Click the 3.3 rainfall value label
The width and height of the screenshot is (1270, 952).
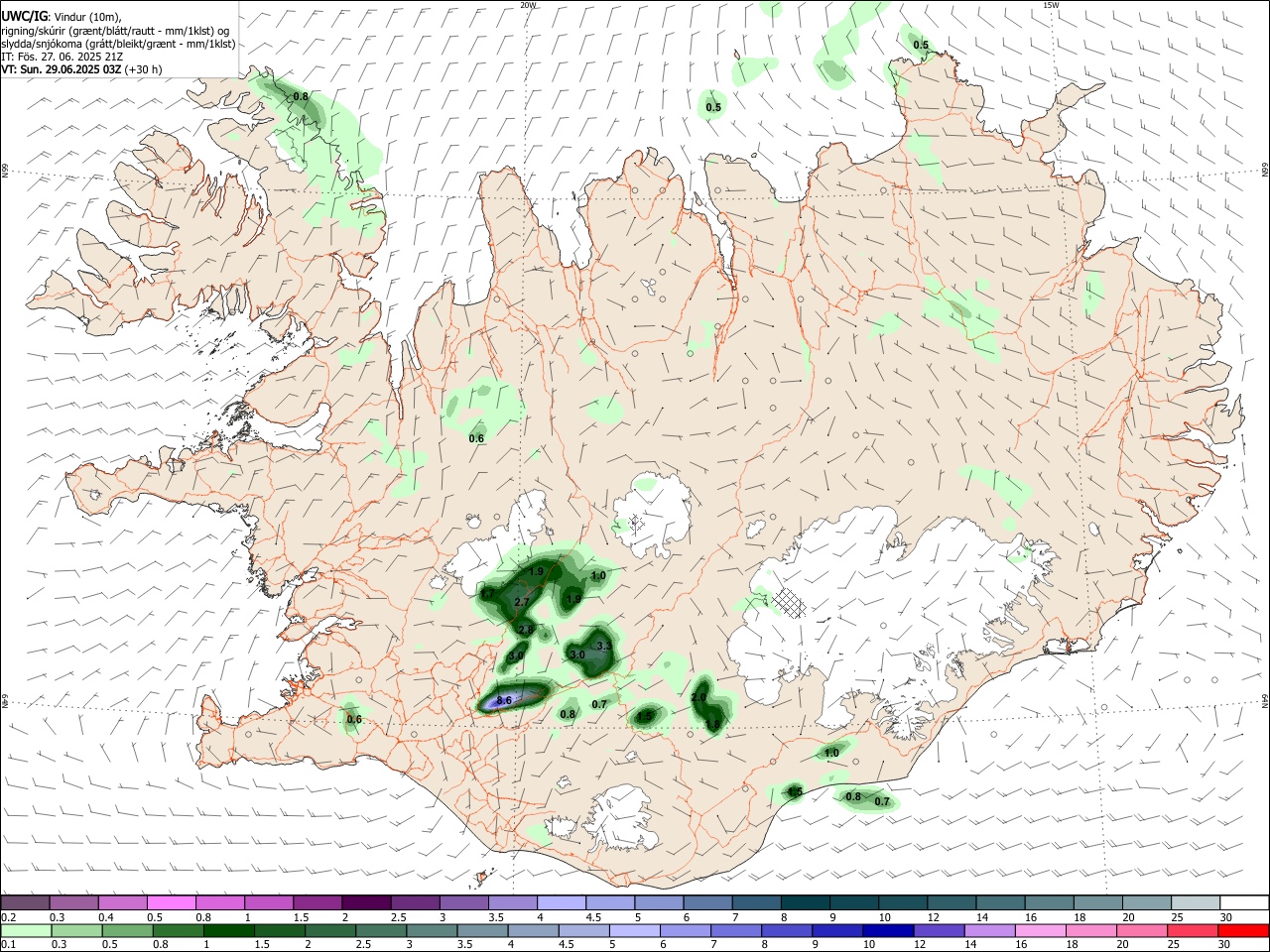coord(603,646)
